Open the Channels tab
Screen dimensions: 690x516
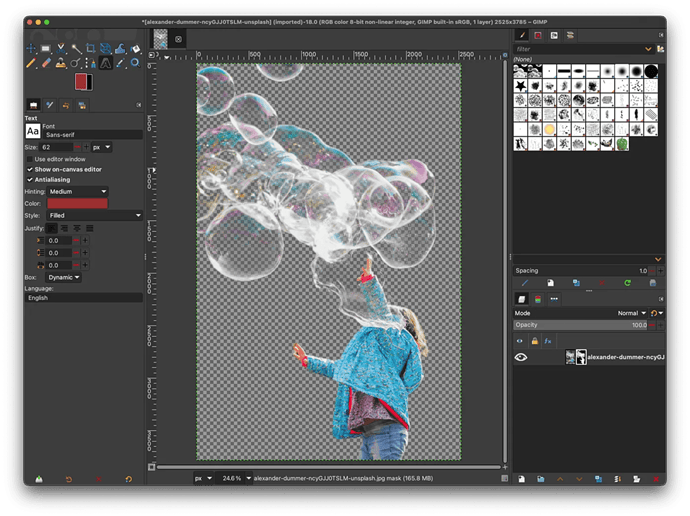point(538,299)
